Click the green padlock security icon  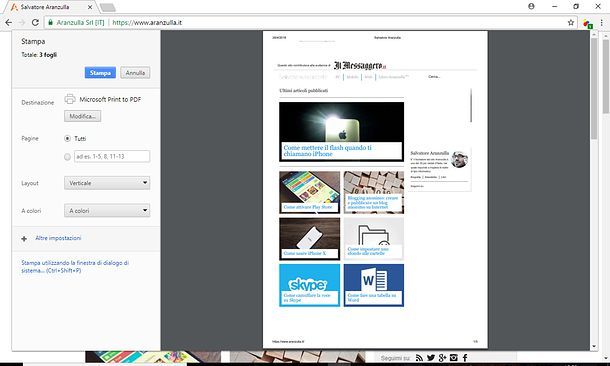[x=50, y=23]
